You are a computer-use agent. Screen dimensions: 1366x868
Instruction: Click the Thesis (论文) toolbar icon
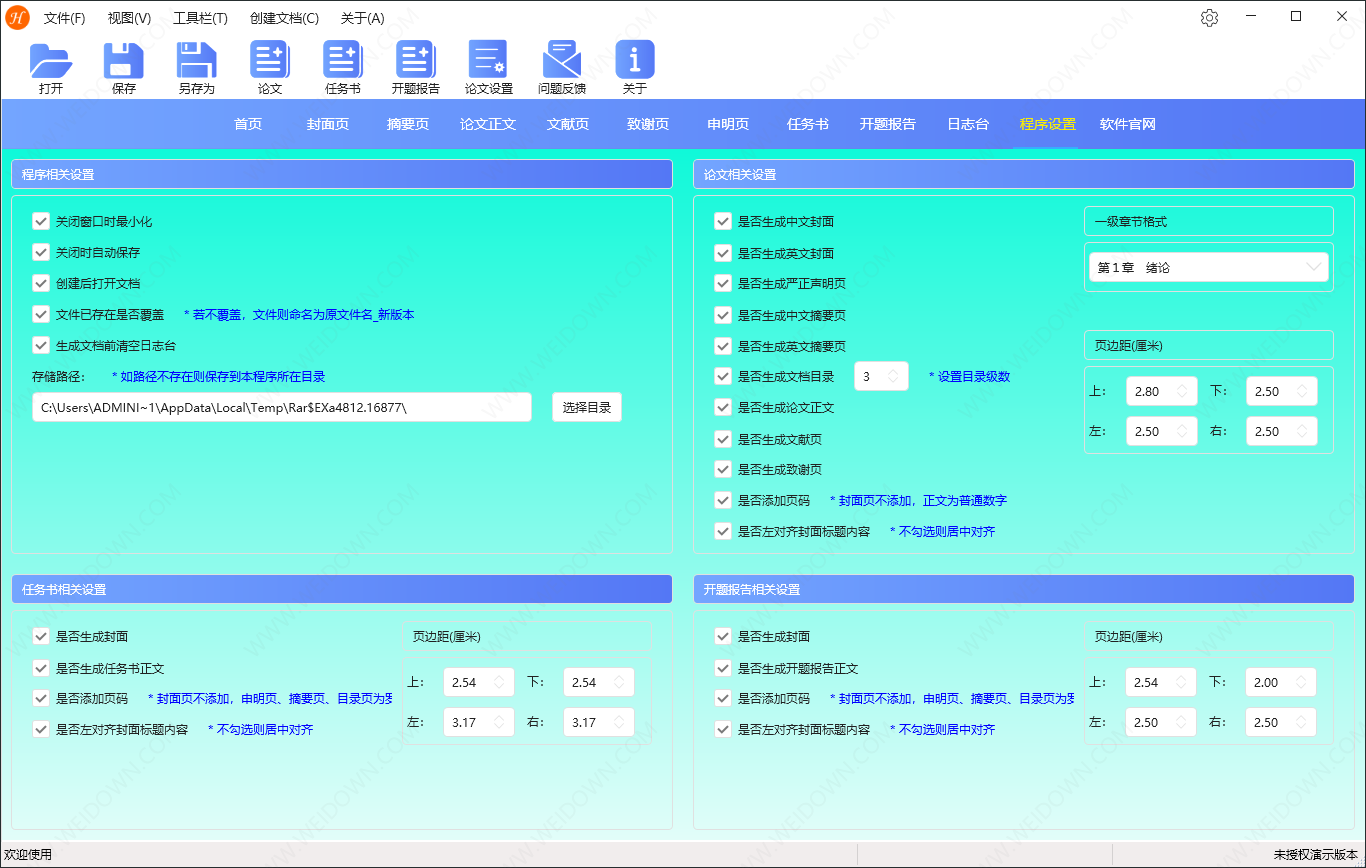coord(270,60)
